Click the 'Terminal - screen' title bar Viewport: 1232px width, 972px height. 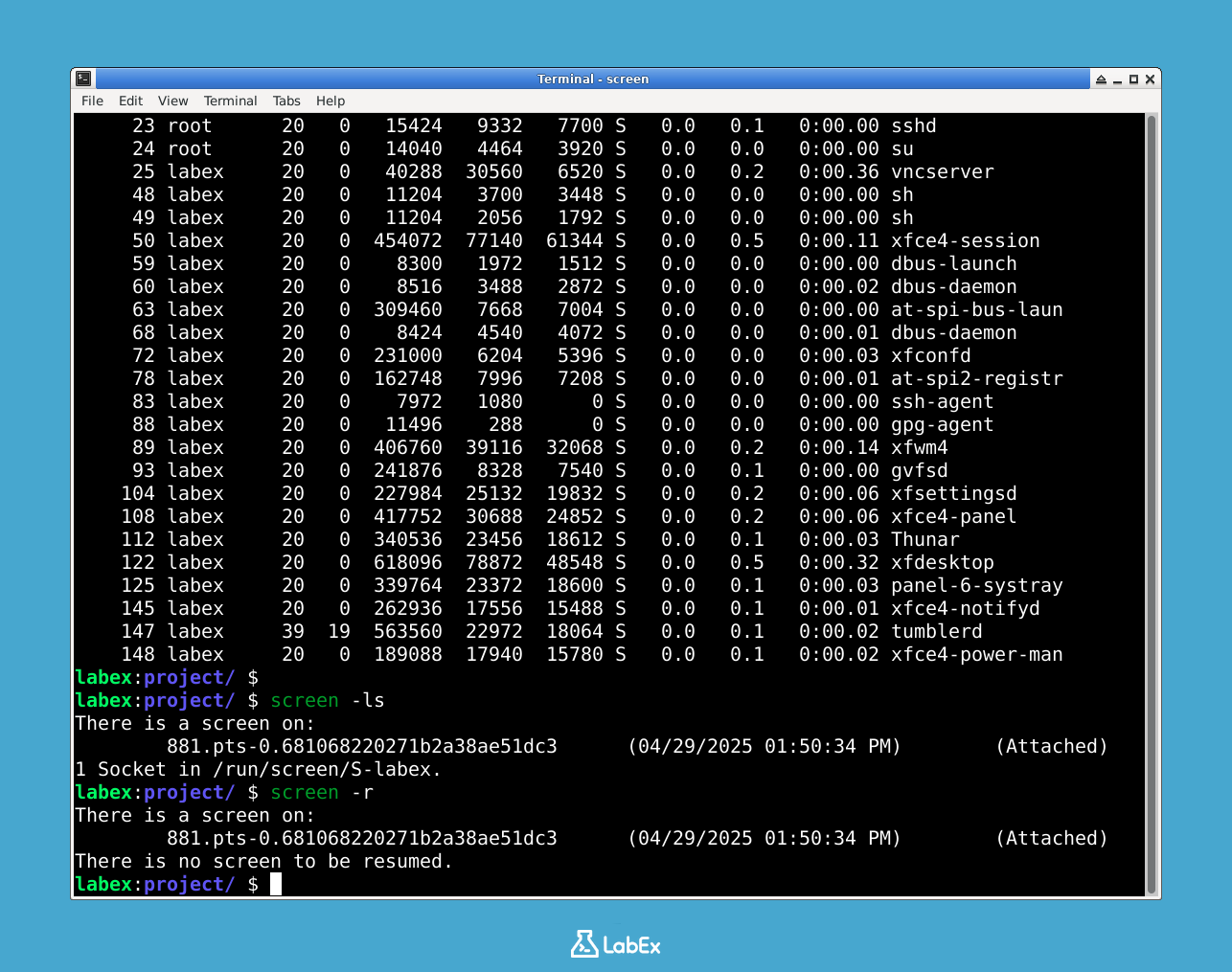click(x=592, y=79)
